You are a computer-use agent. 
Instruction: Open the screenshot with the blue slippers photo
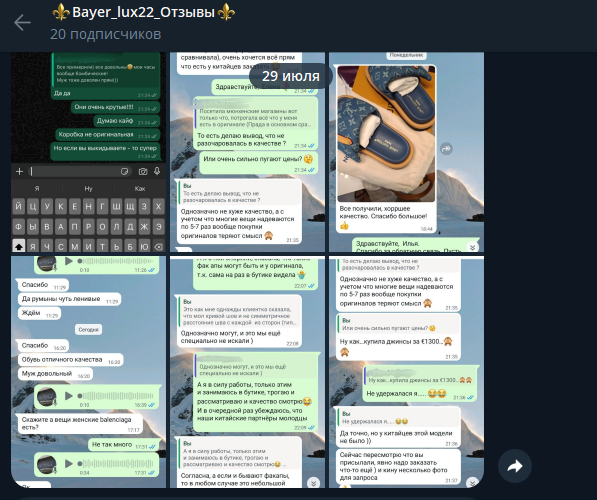(x=406, y=152)
